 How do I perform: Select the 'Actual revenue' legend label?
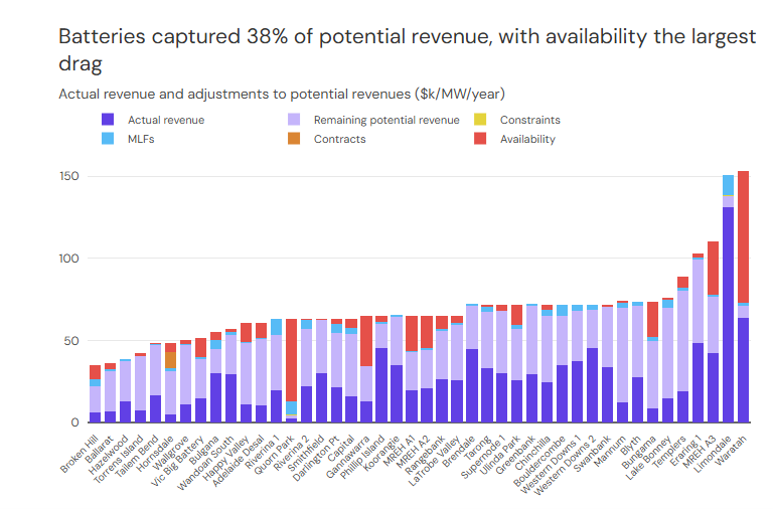(x=166, y=120)
